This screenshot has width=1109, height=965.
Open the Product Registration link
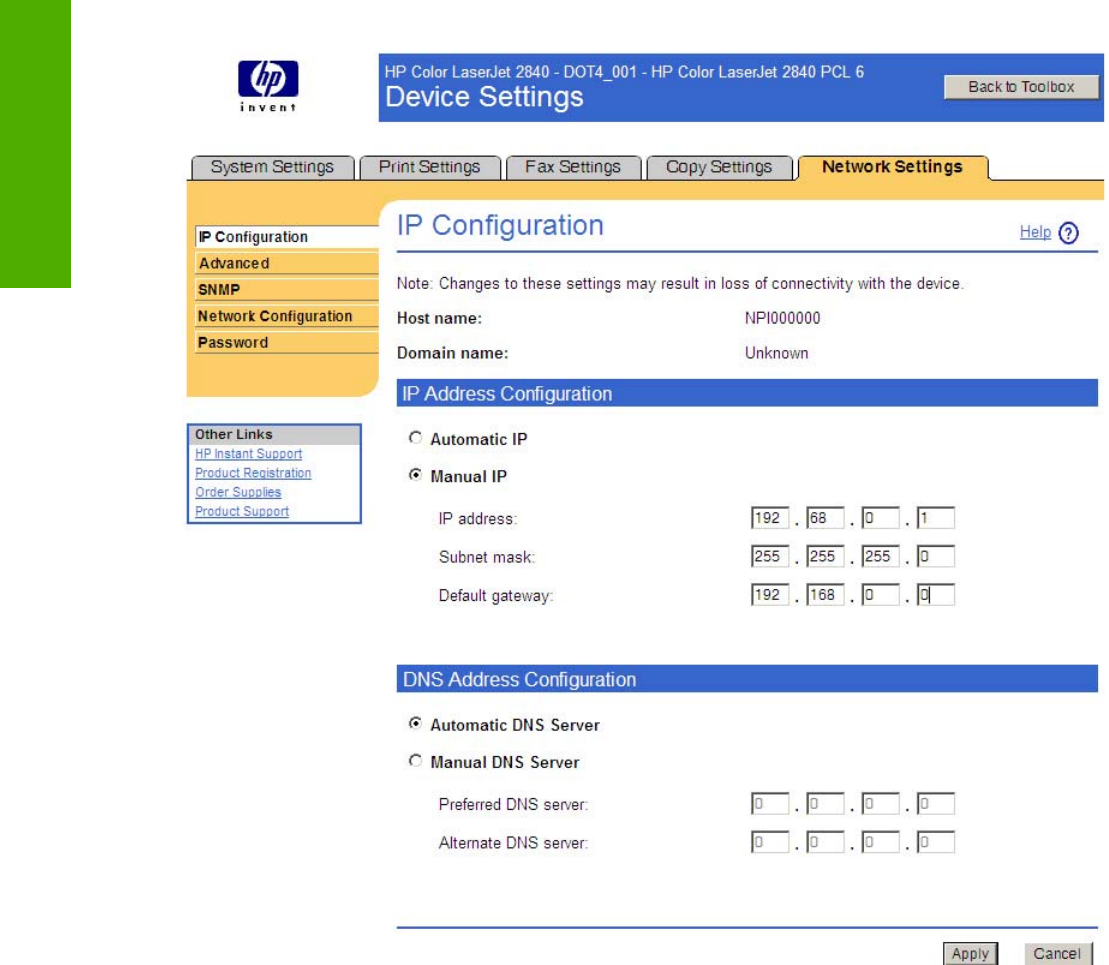[x=253, y=473]
